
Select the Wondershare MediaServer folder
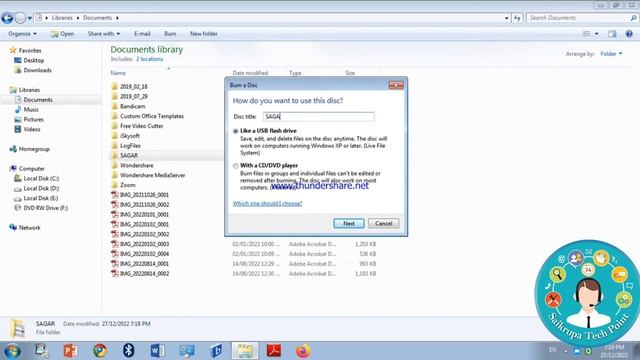click(x=152, y=175)
